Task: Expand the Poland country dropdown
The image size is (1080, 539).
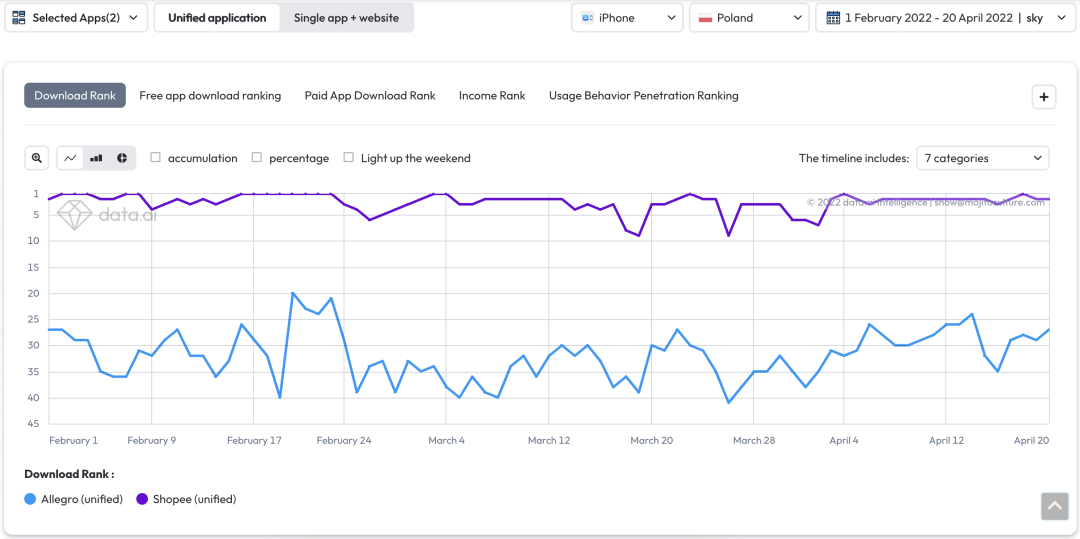Action: [x=748, y=18]
